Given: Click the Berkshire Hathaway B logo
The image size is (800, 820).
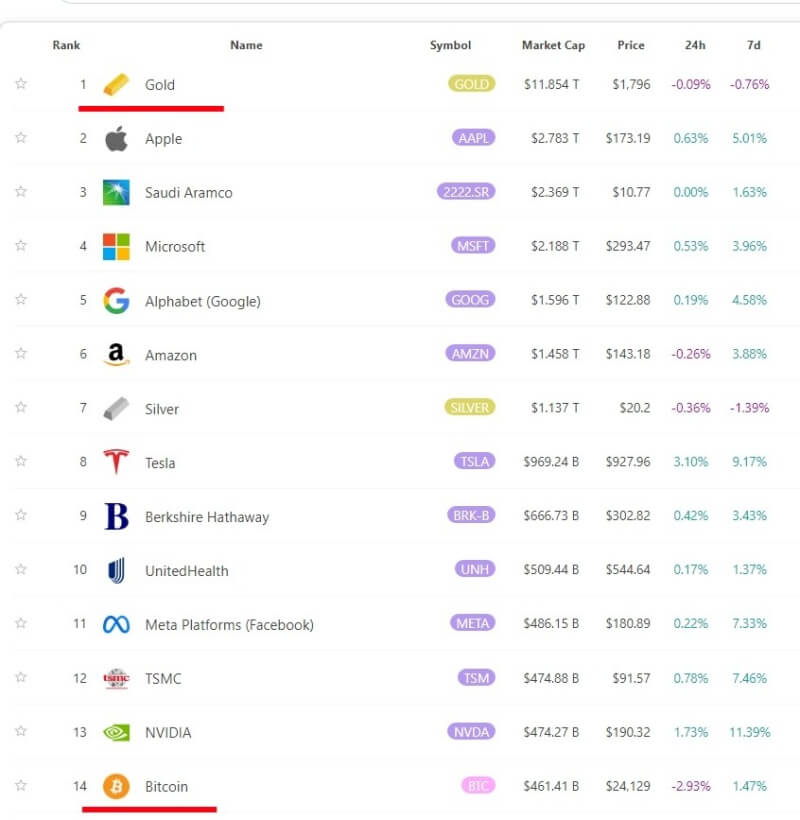Looking at the screenshot, I should click(116, 516).
